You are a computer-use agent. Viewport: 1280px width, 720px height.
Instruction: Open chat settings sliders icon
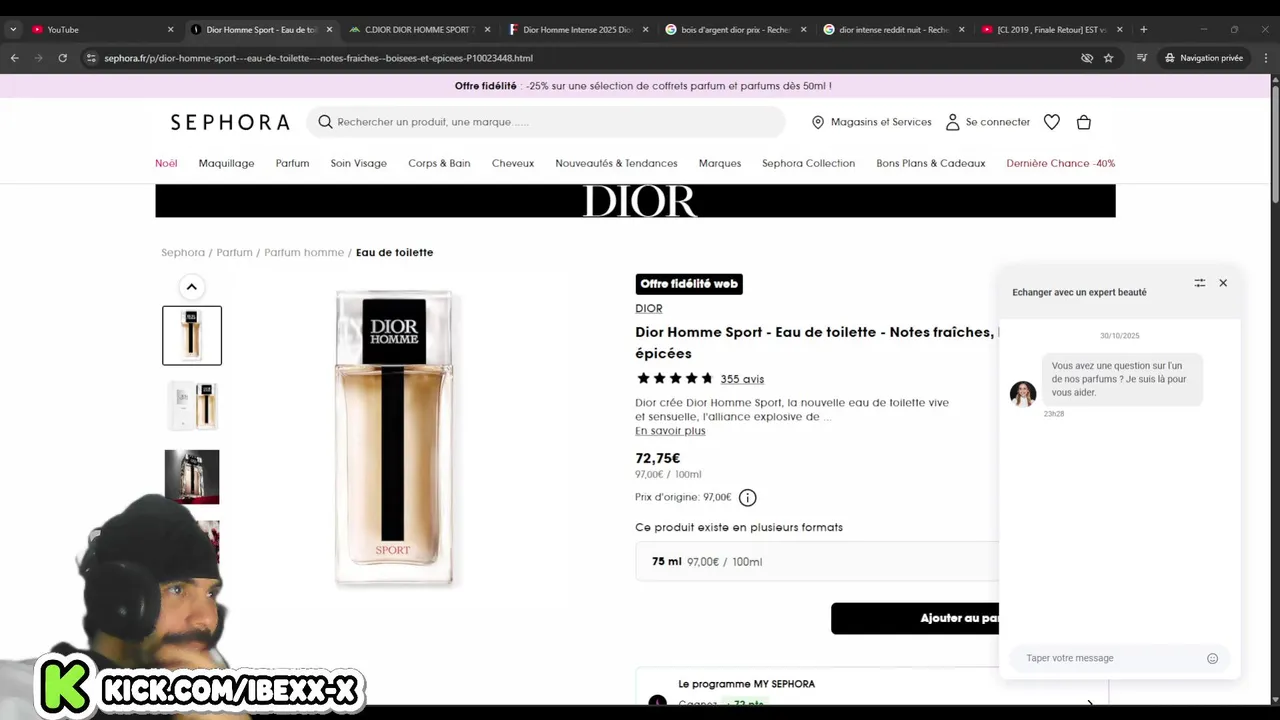[x=1199, y=283]
